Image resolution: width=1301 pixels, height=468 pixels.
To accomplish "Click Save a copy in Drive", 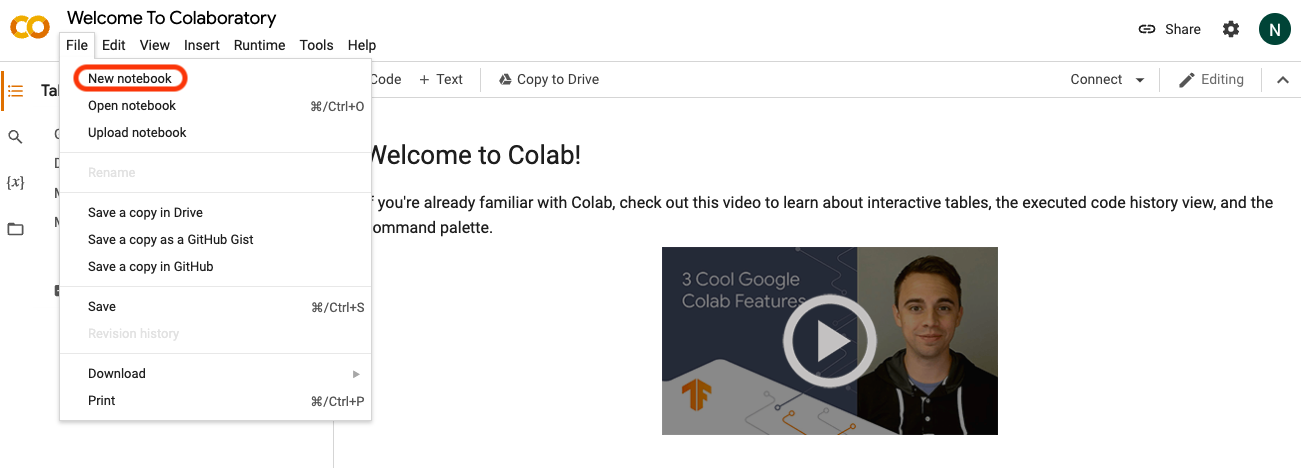I will point(145,213).
